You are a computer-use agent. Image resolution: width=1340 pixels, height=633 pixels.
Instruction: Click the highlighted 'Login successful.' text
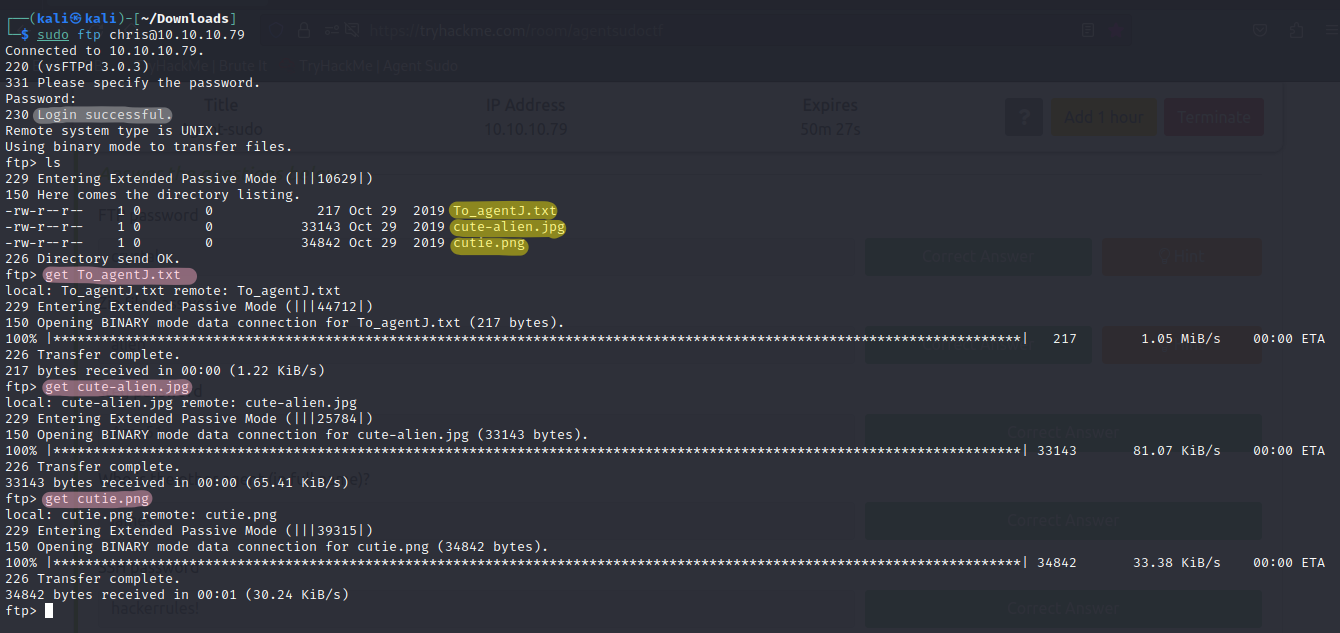tap(101, 115)
